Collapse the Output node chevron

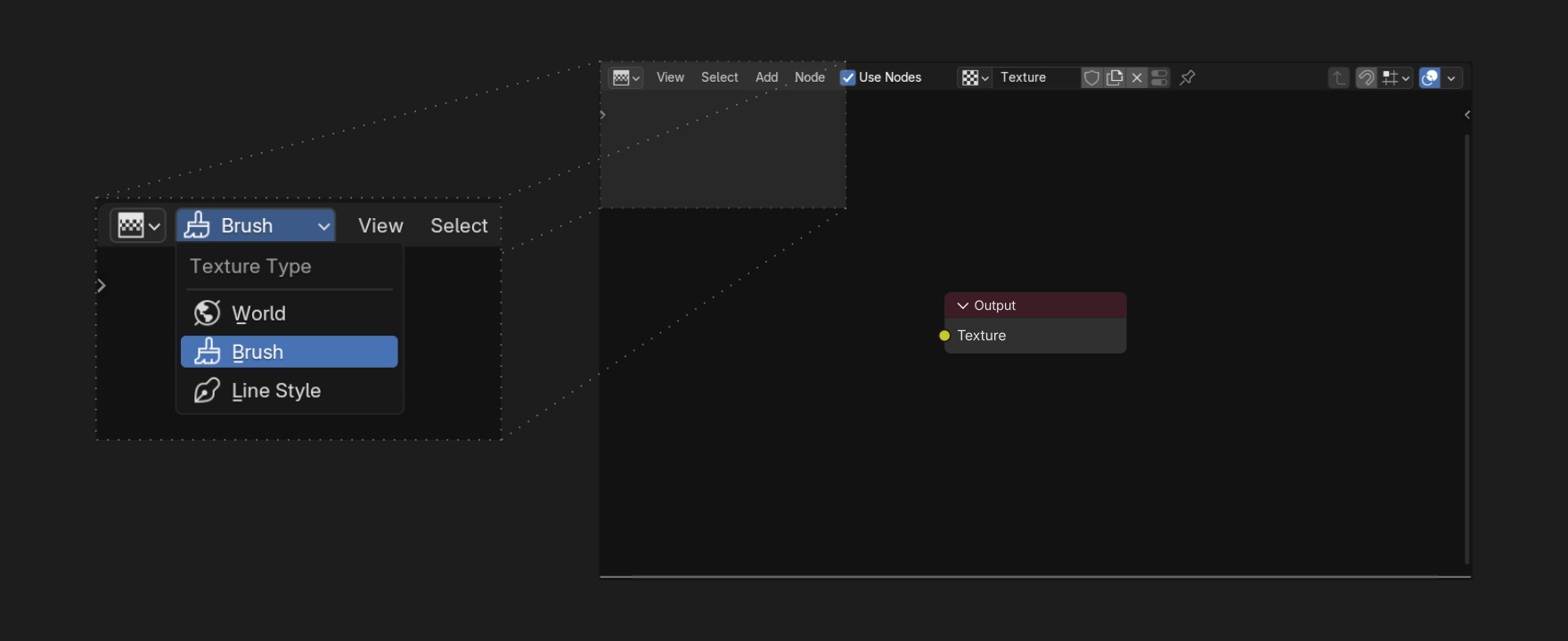(962, 305)
